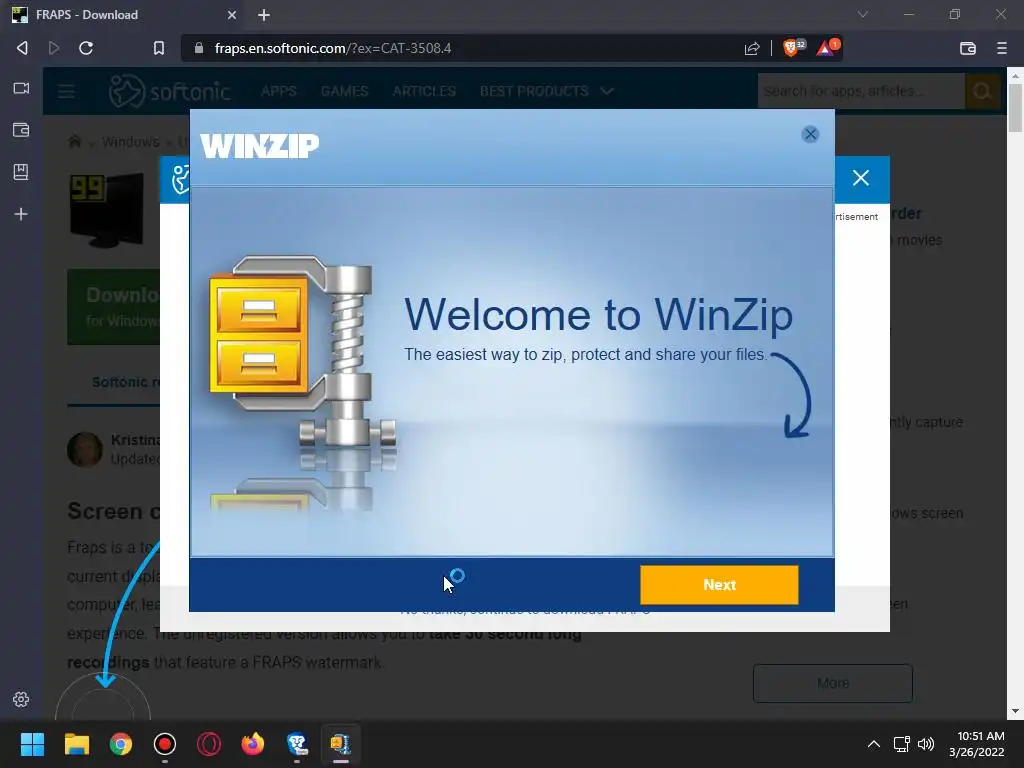This screenshot has height=768, width=1024.
Task: Open Firefox from taskbar
Action: [253, 744]
